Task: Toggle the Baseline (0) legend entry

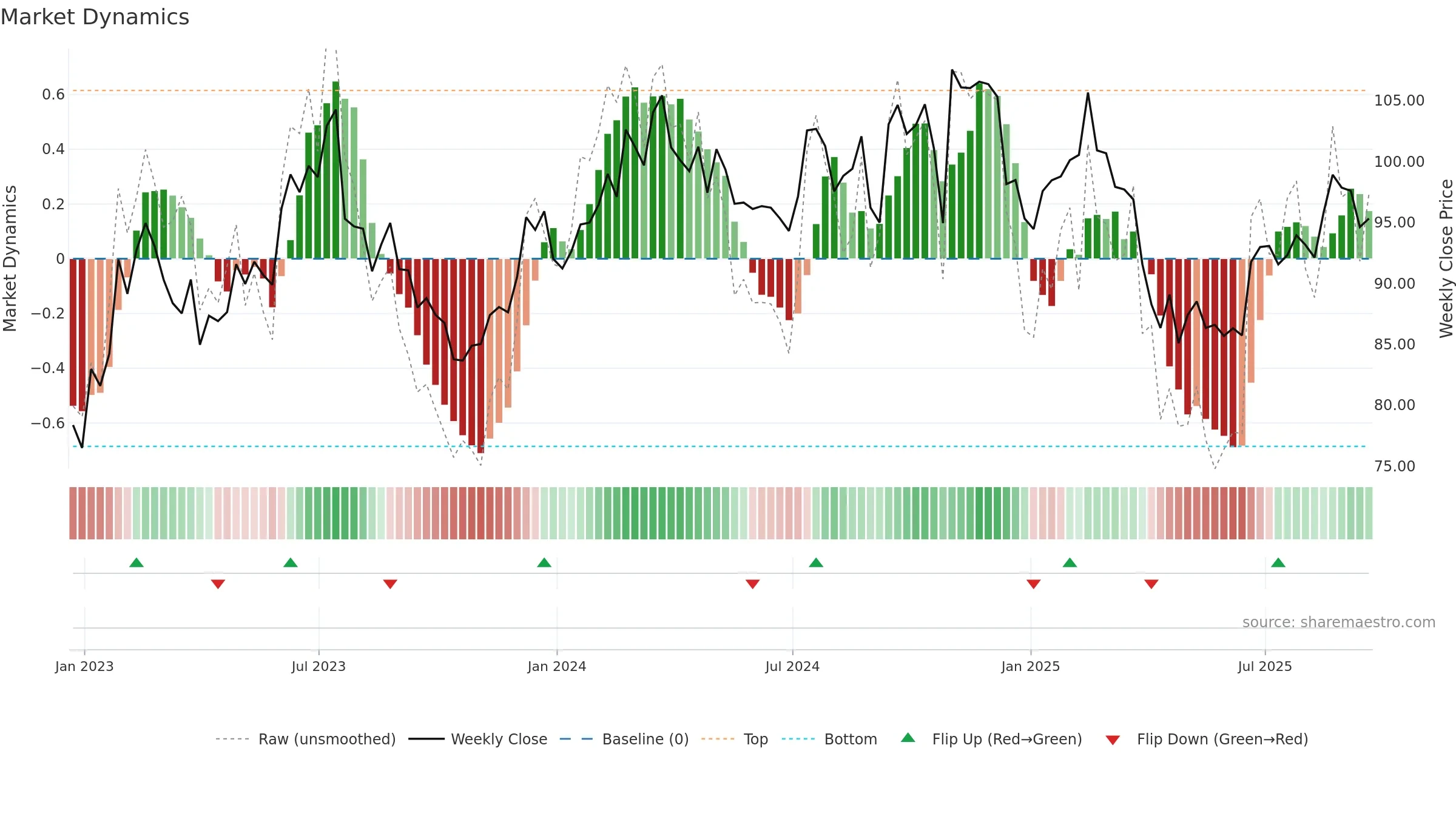Action: (x=624, y=739)
